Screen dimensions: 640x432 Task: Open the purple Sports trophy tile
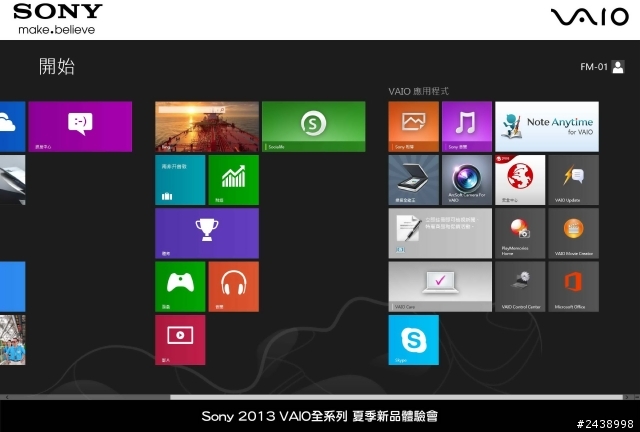pos(207,233)
